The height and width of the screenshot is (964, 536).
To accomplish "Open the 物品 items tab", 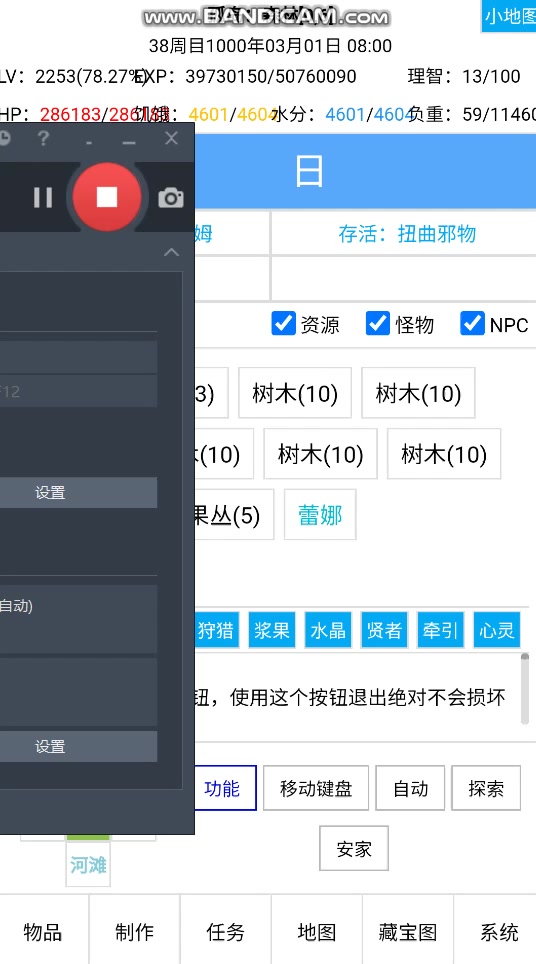I will pyautogui.click(x=43, y=931).
